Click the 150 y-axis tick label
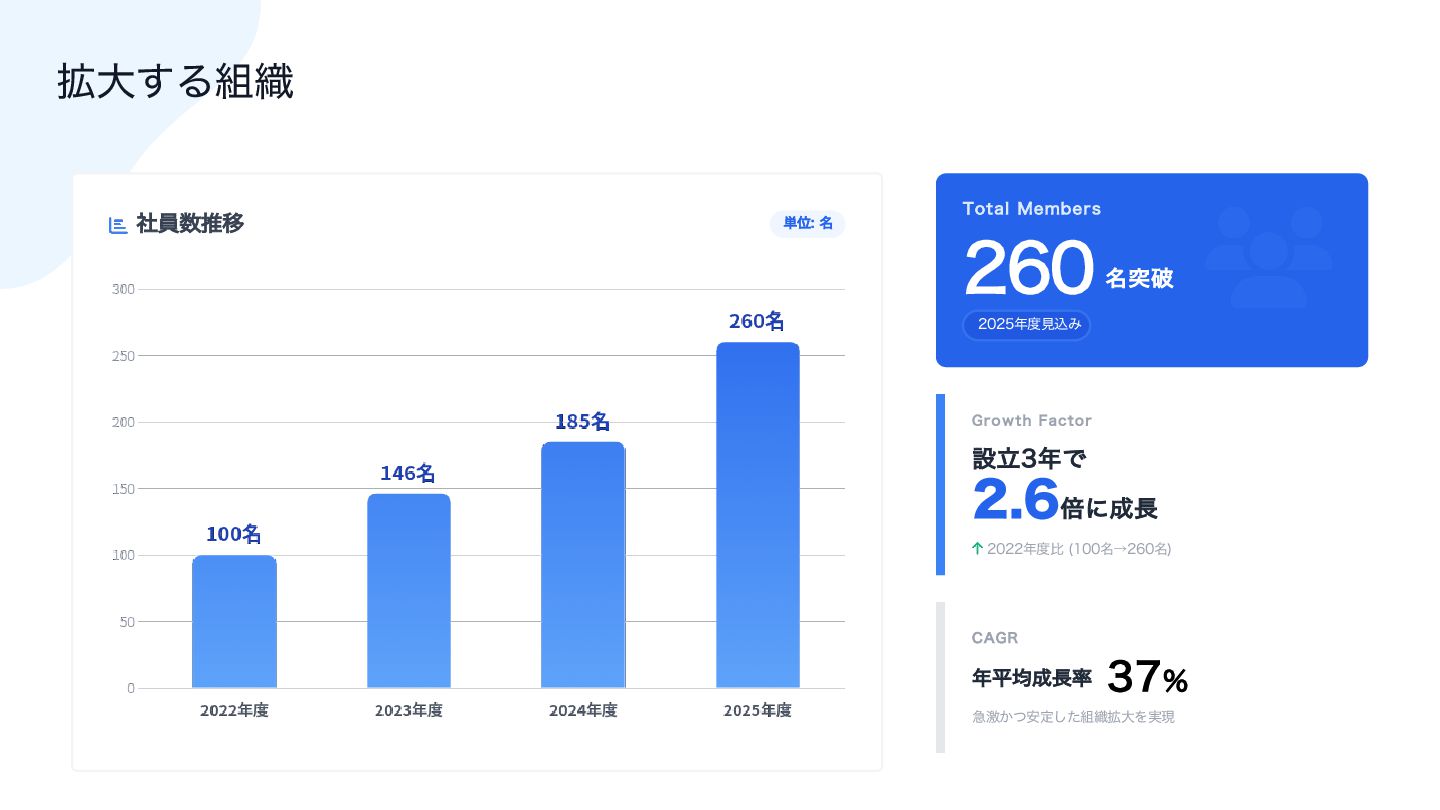Viewport: 1440px width, 810px height. coord(124,489)
